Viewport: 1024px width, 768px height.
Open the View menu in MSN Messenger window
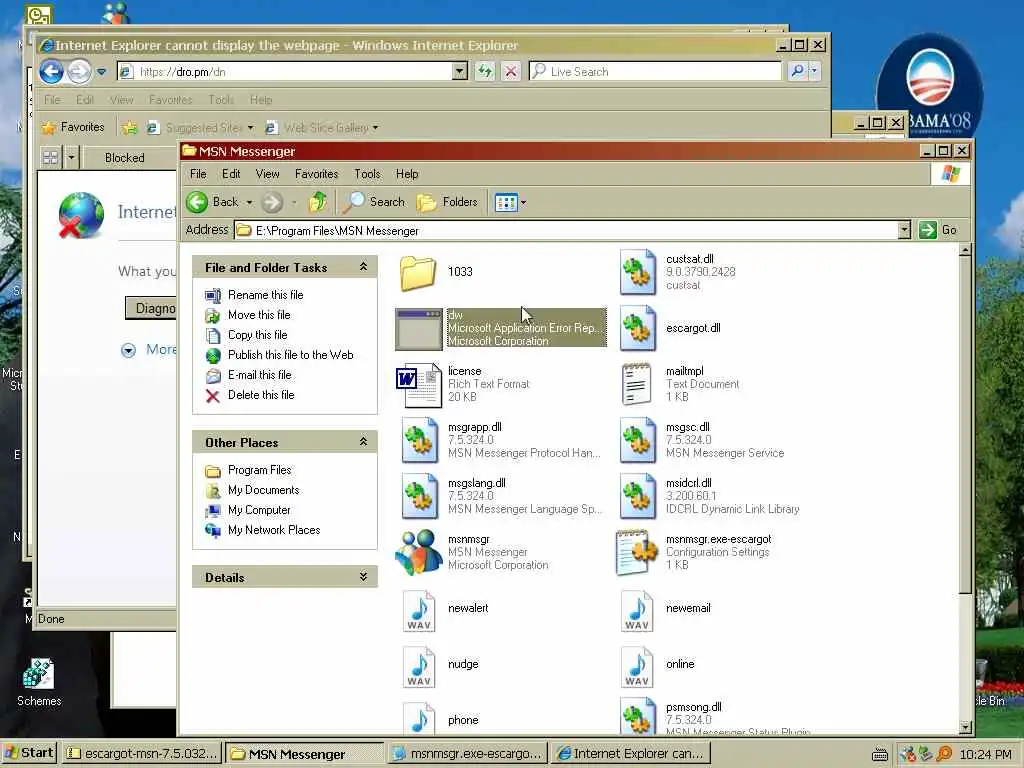[x=267, y=174]
